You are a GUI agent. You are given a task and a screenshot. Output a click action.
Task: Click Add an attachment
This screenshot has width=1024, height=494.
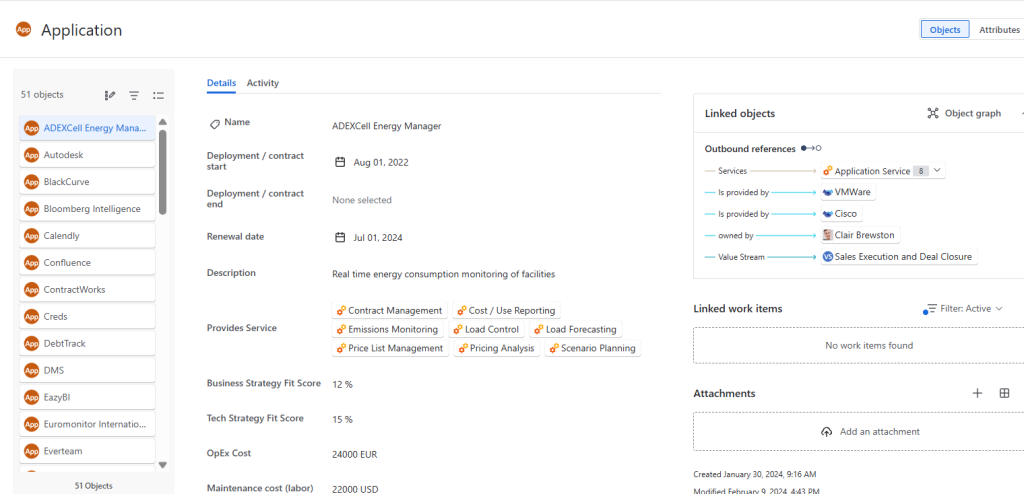tap(870, 432)
